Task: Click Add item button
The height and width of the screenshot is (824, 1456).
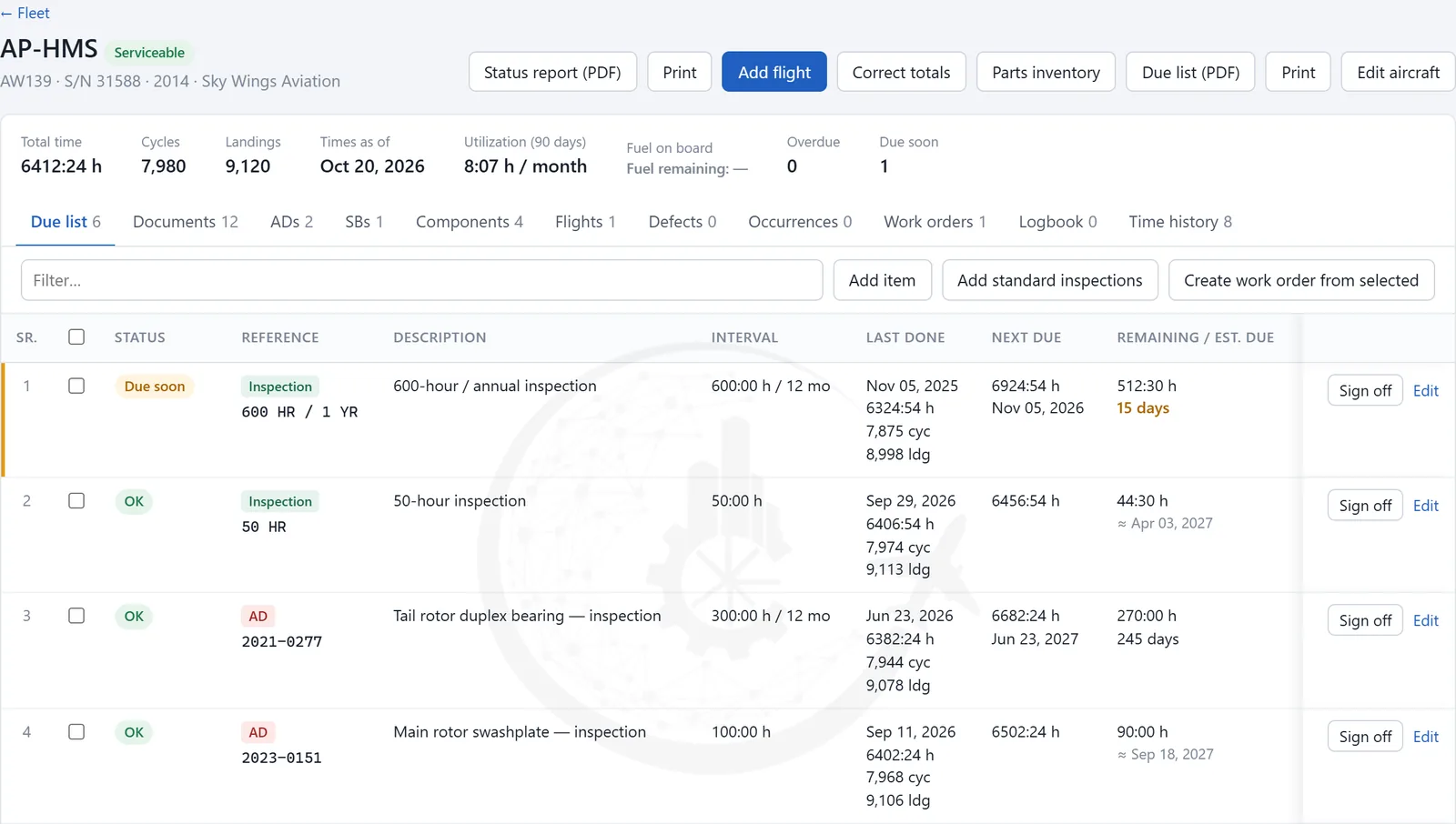Action: [882, 280]
